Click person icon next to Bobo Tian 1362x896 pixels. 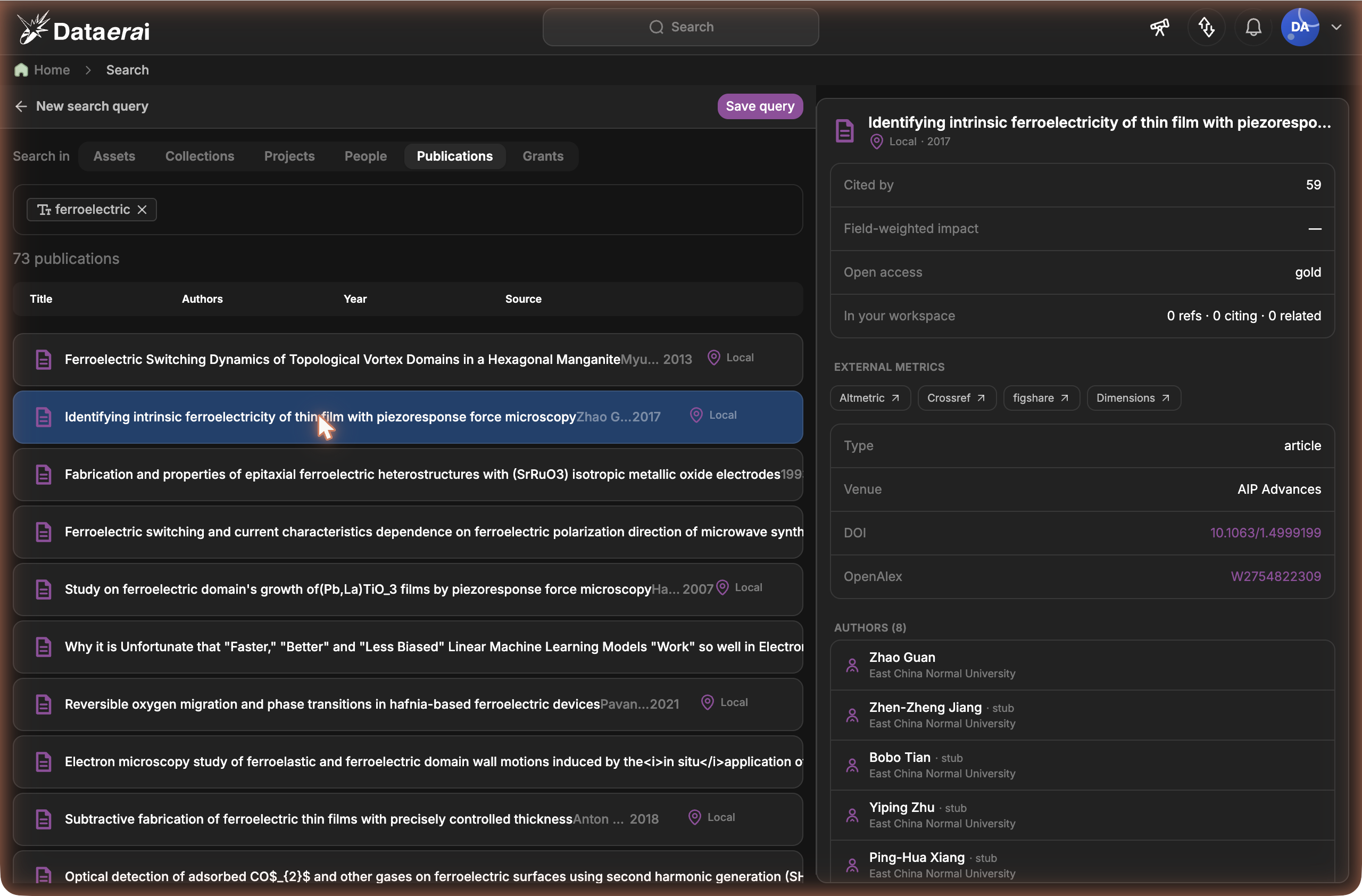[x=852, y=766]
